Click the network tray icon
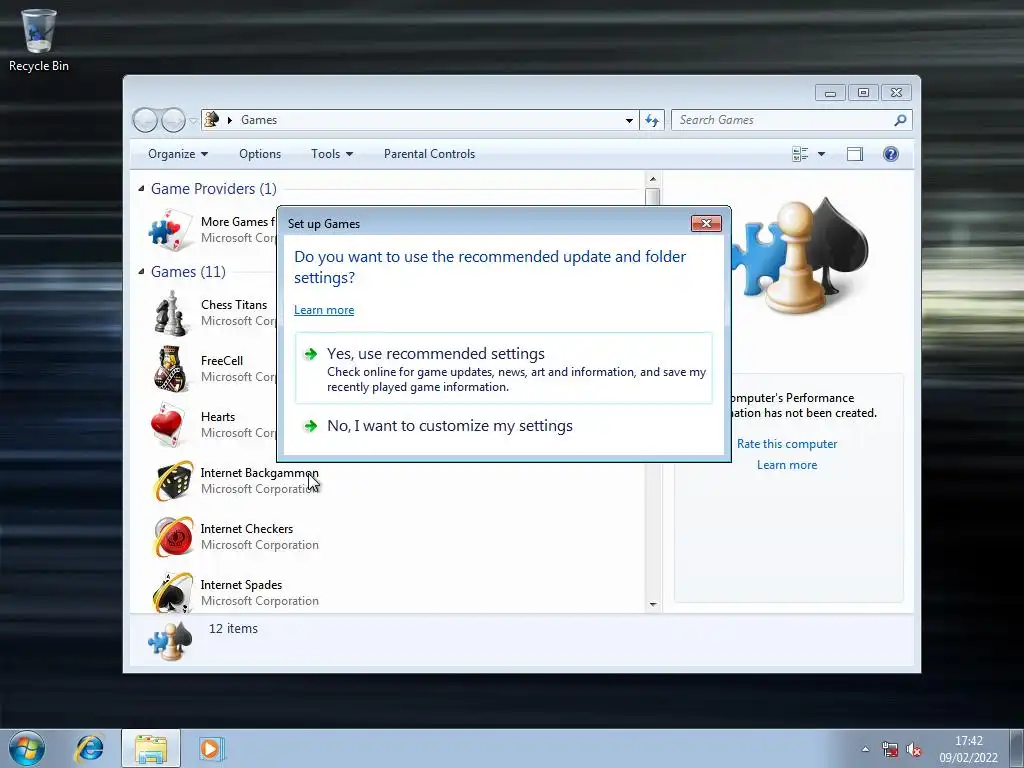The width and height of the screenshot is (1024, 768). (x=889, y=749)
